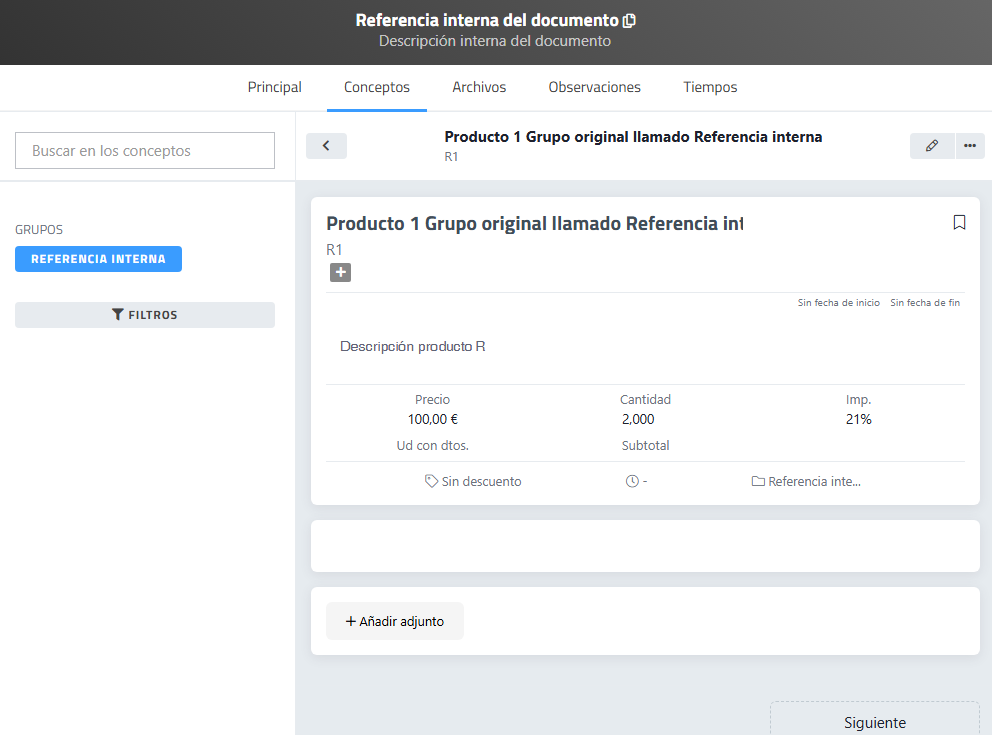Expand the Filtros filter panel
This screenshot has width=992, height=735.
point(145,315)
